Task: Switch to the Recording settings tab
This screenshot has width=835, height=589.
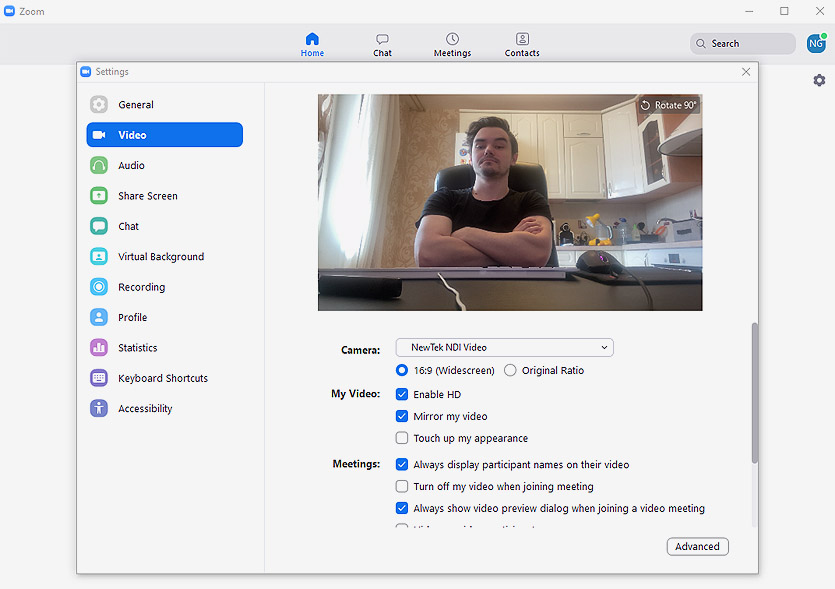Action: pyautogui.click(x=141, y=287)
